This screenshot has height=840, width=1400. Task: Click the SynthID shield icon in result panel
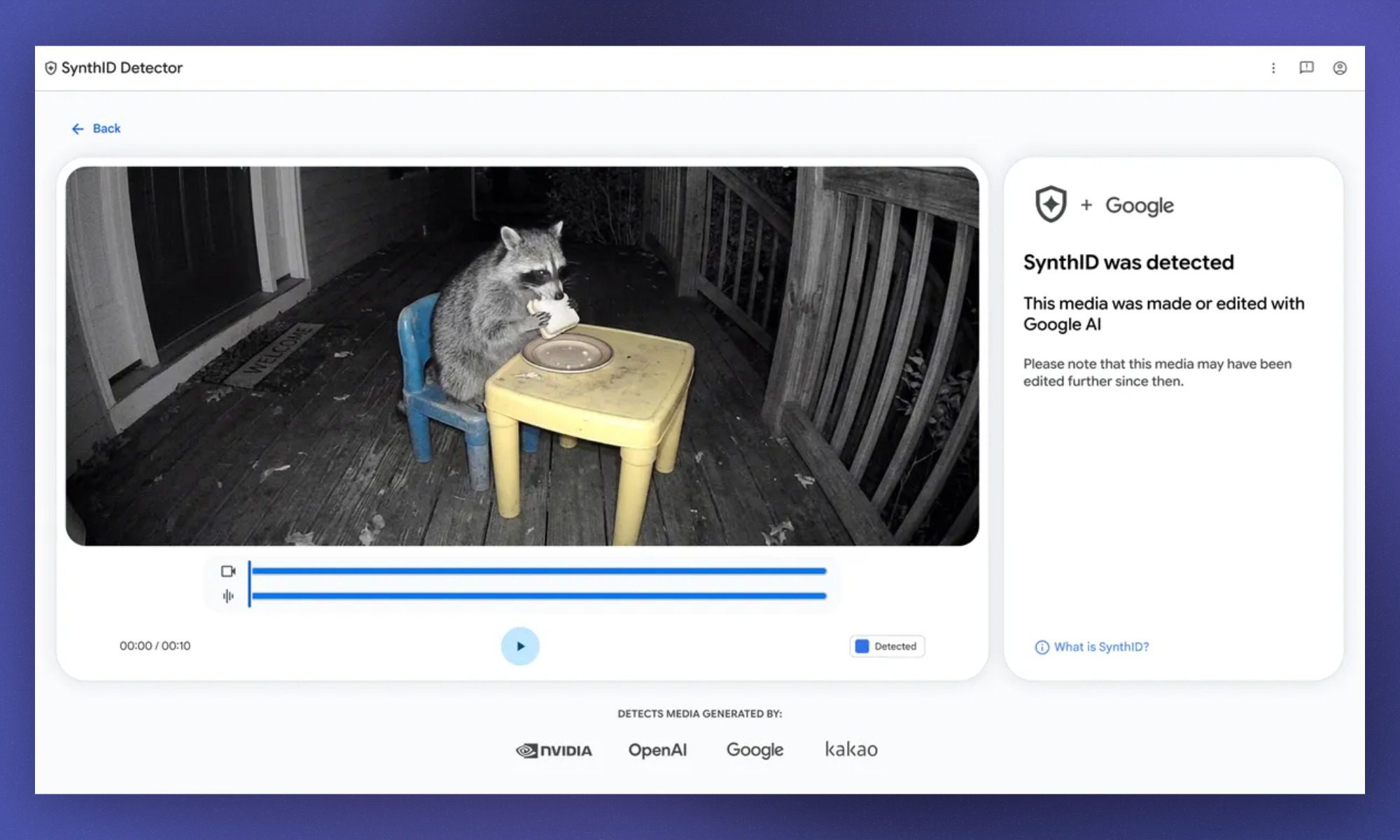point(1051,204)
